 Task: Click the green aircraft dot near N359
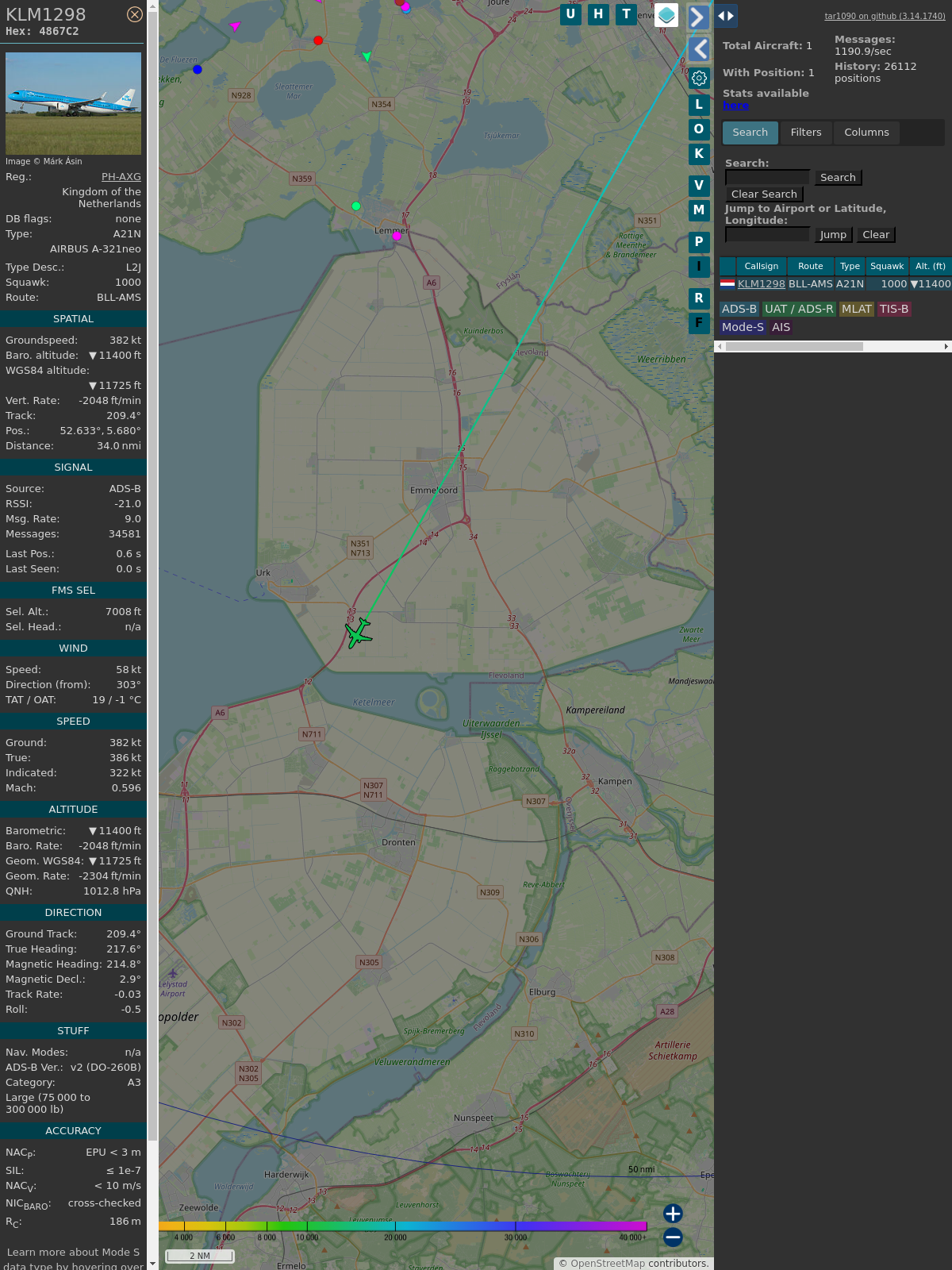(x=356, y=206)
